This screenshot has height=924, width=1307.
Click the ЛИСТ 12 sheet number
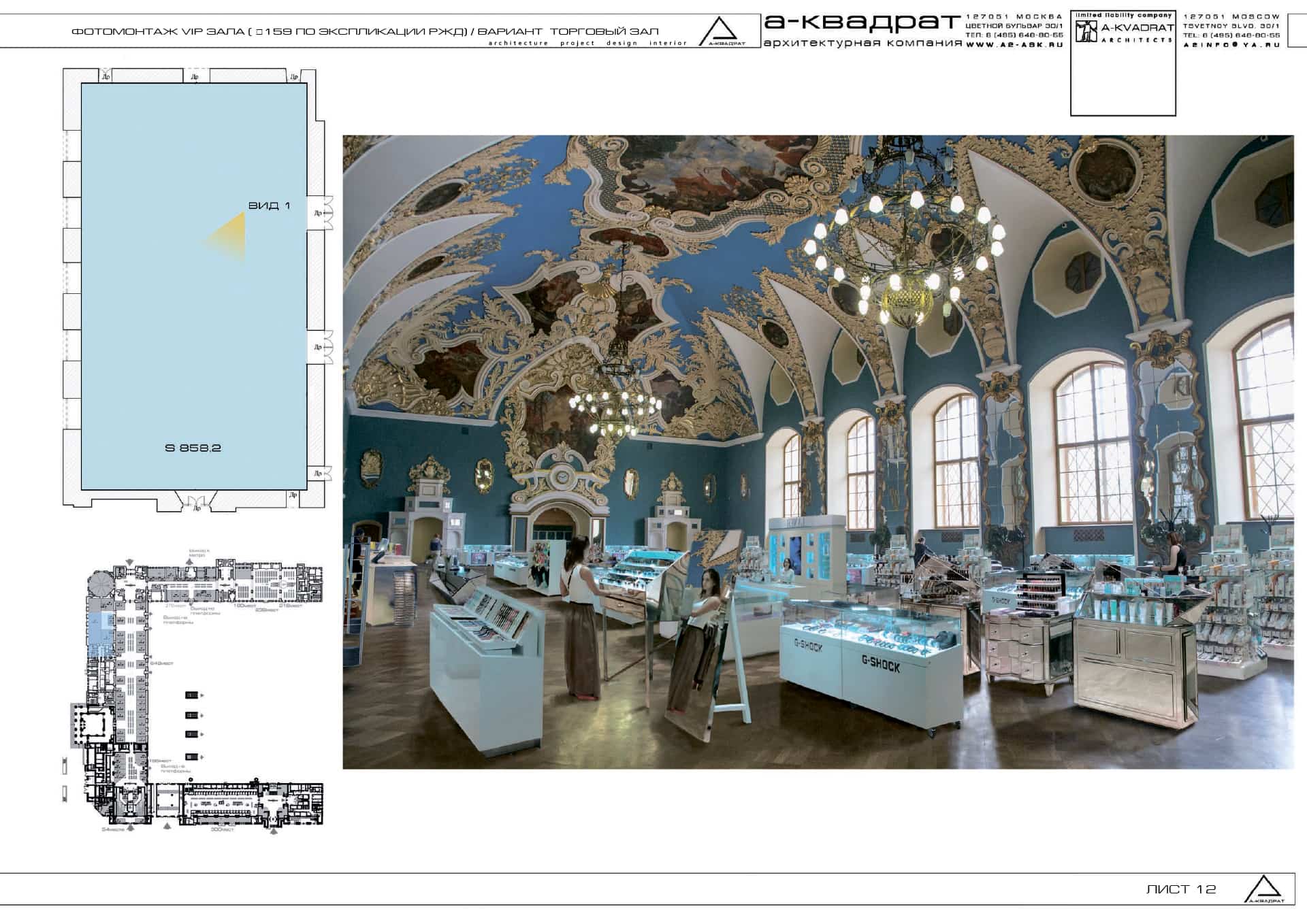click(x=1181, y=889)
